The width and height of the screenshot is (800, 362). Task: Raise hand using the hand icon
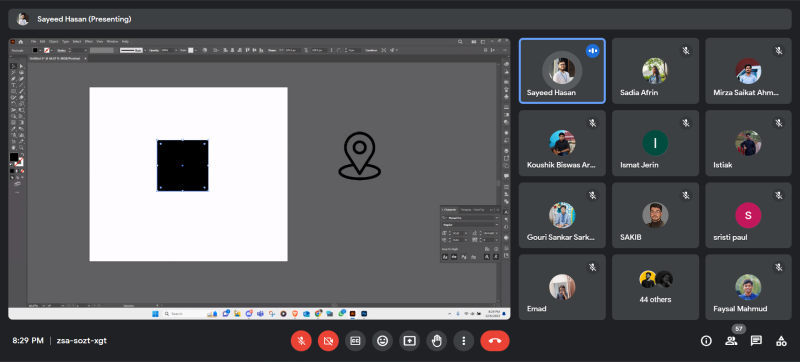click(x=436, y=341)
